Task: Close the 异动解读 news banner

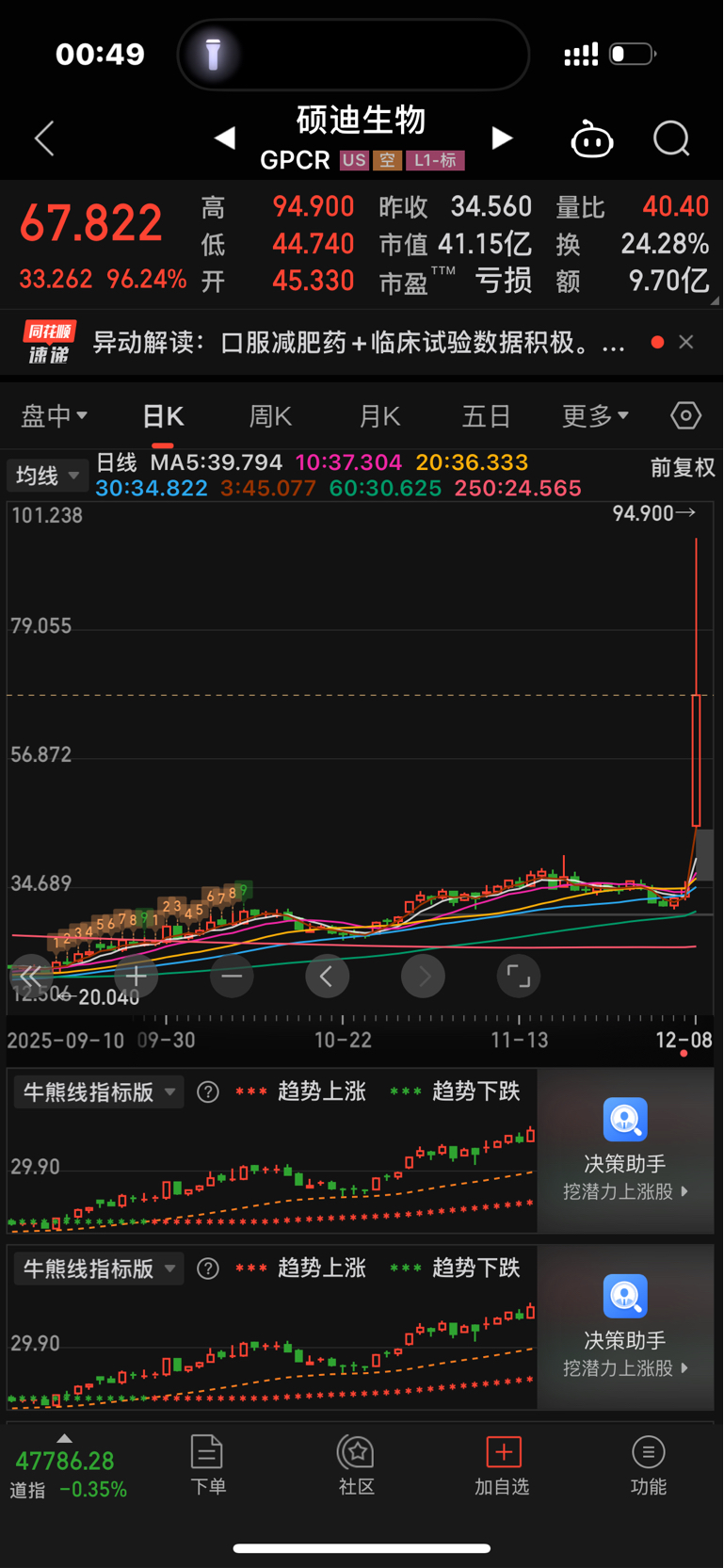Action: (686, 342)
